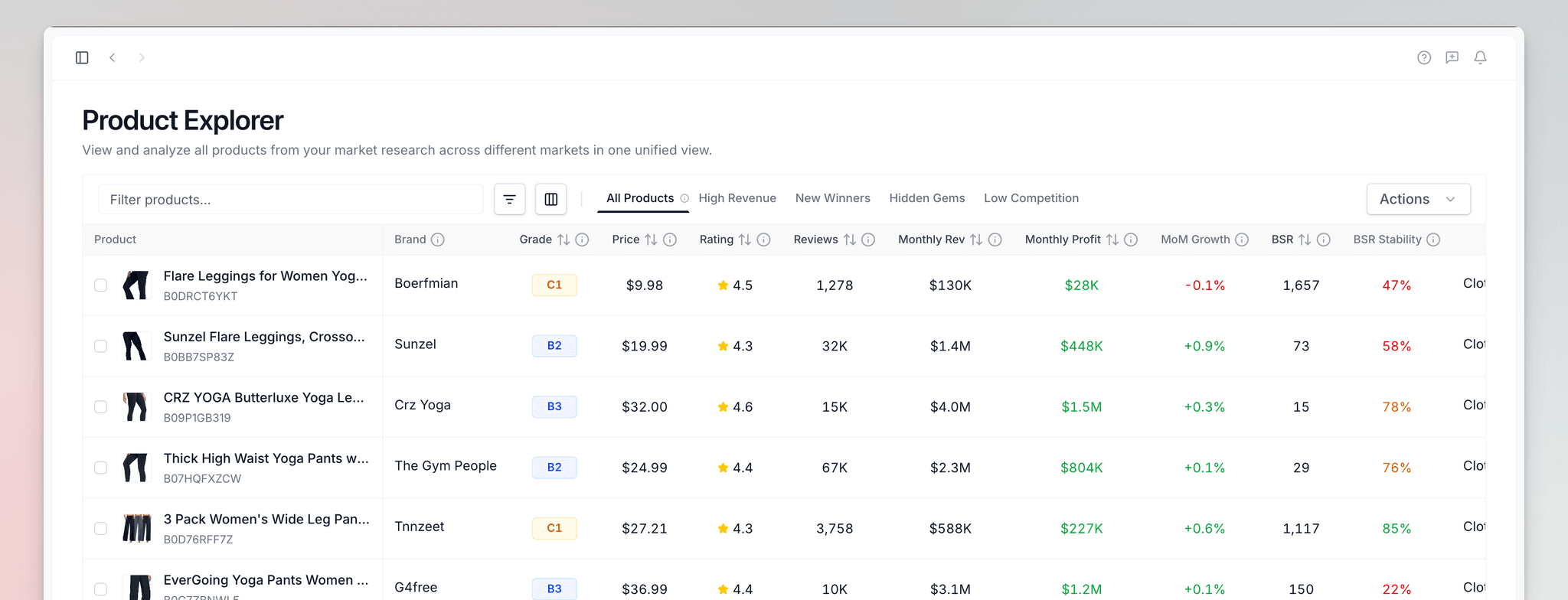
Task: Click -0.1% MoM Growth value
Action: (1204, 285)
